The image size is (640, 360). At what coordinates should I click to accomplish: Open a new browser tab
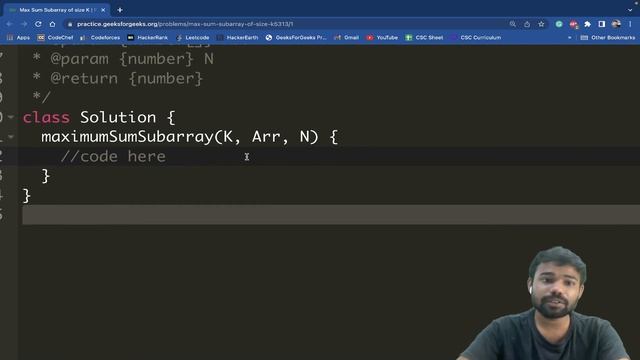(x=120, y=10)
